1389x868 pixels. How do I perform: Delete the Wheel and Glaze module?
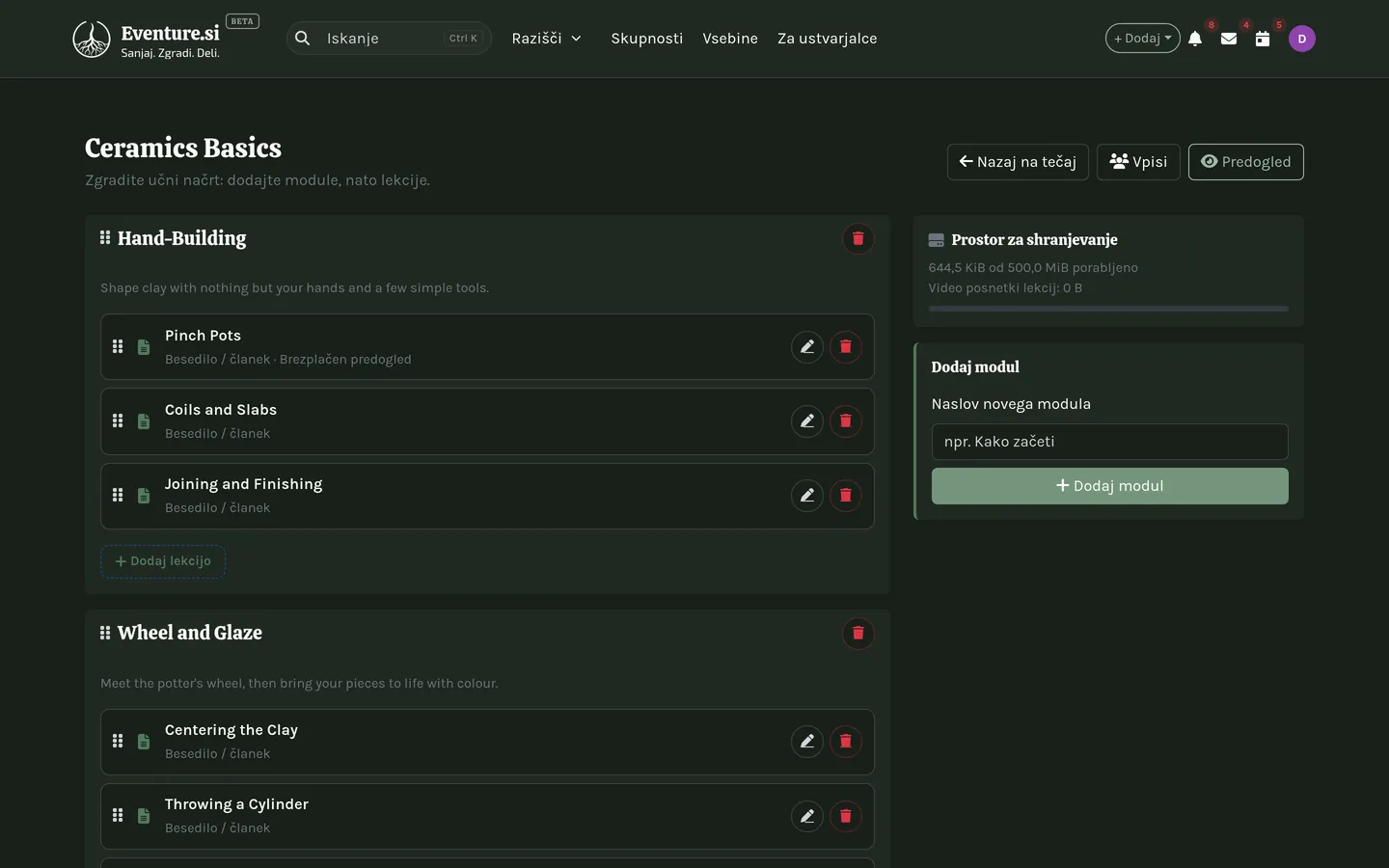[x=858, y=634]
